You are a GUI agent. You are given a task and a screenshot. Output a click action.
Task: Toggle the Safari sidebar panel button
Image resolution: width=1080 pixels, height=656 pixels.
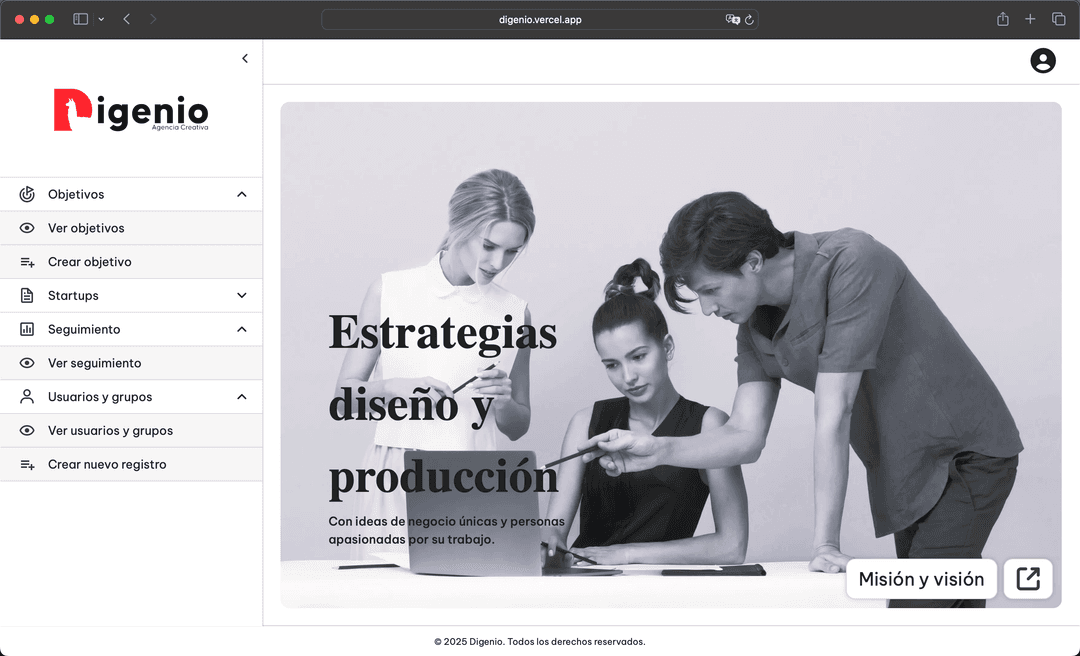pyautogui.click(x=81, y=19)
